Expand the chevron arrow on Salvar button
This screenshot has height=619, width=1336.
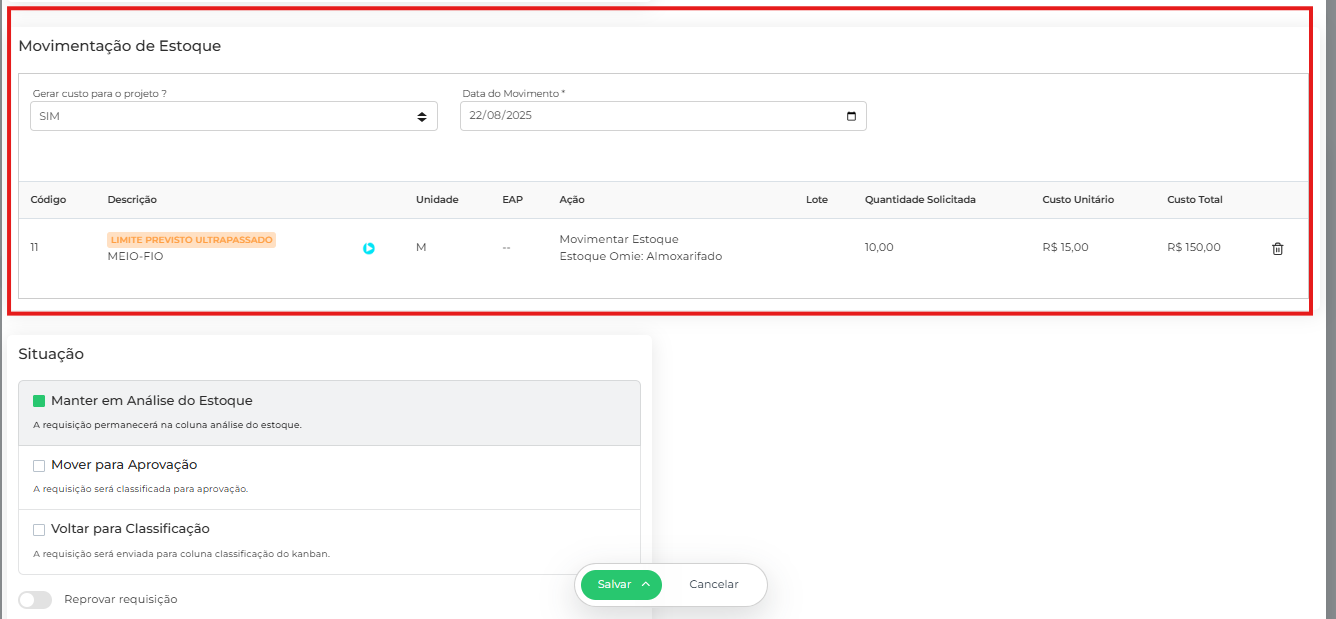click(x=646, y=584)
